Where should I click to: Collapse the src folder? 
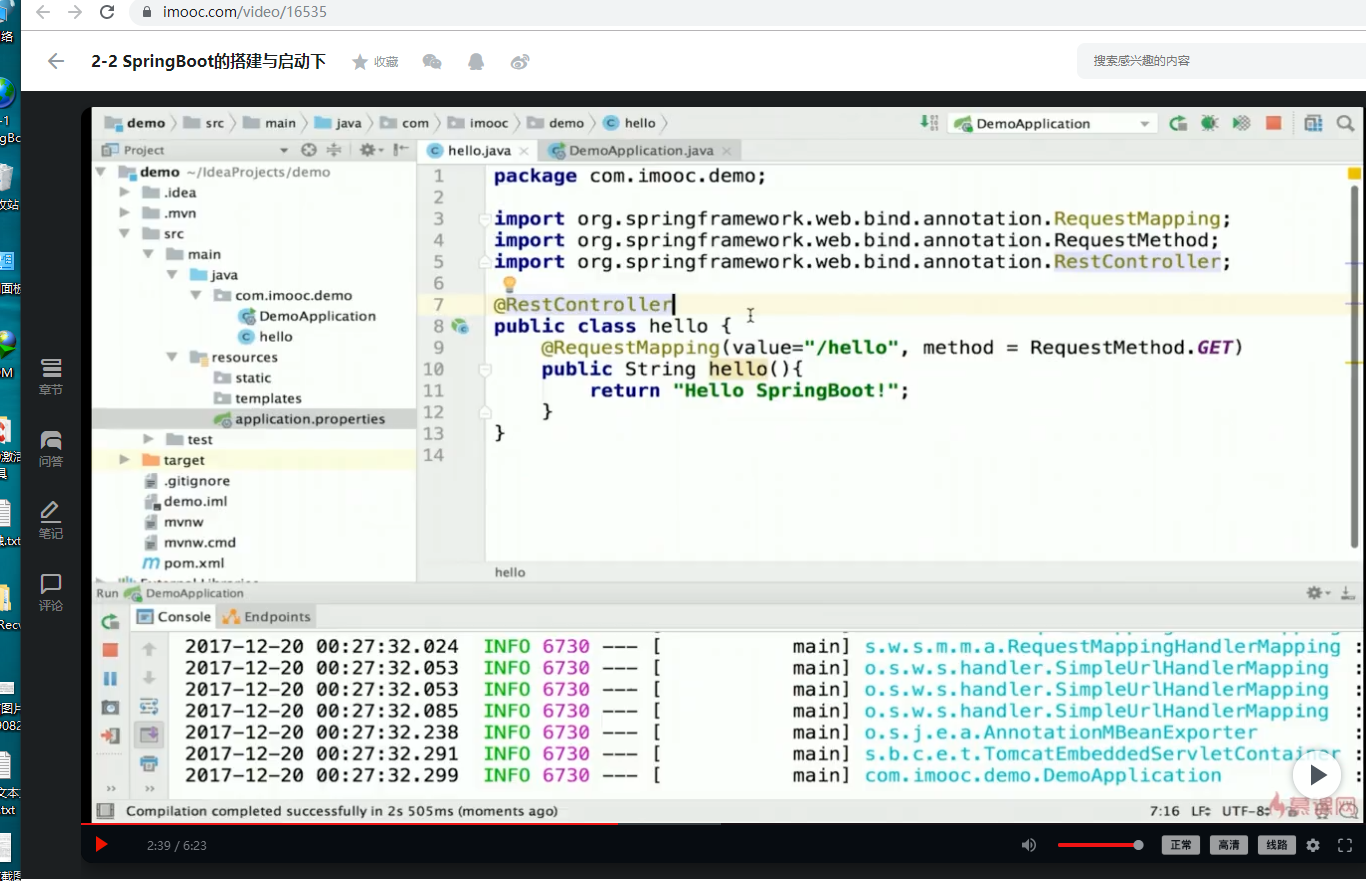(x=124, y=233)
